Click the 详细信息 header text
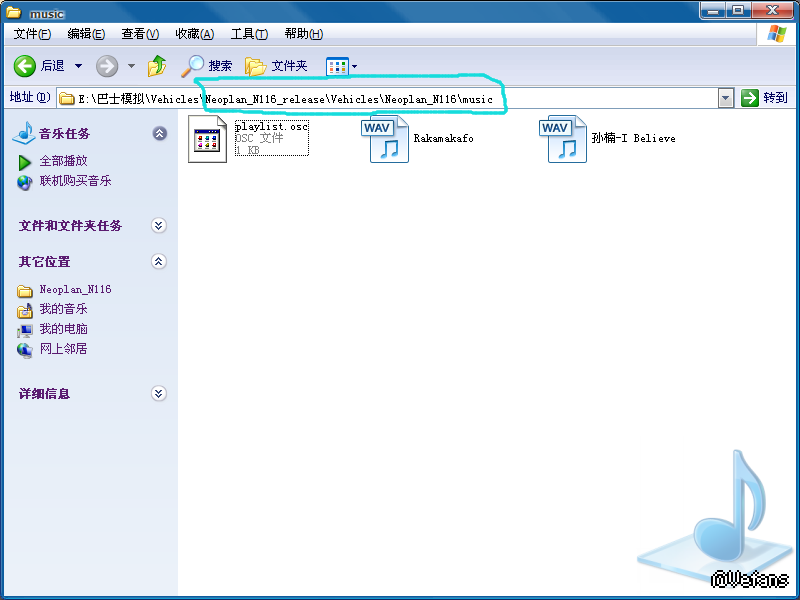 click(44, 393)
